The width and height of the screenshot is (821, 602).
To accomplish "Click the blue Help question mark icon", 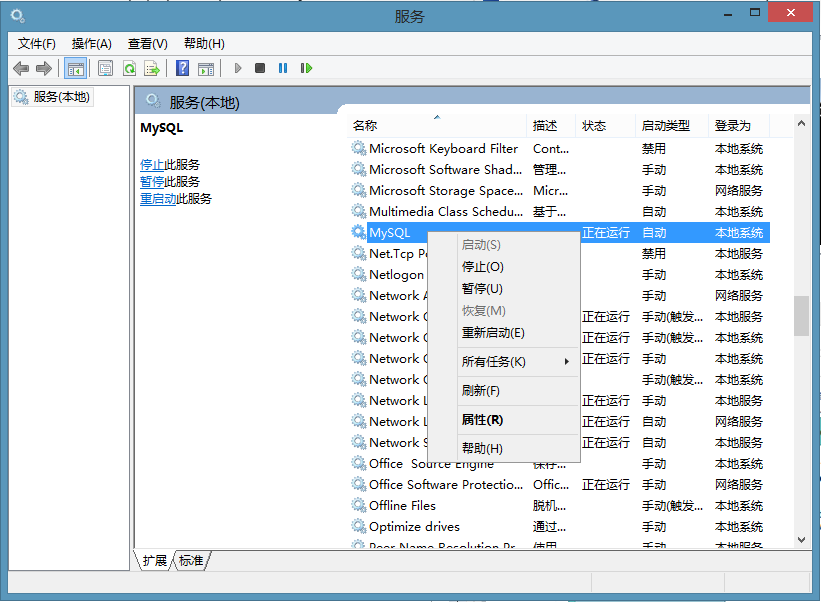I will [x=182, y=68].
